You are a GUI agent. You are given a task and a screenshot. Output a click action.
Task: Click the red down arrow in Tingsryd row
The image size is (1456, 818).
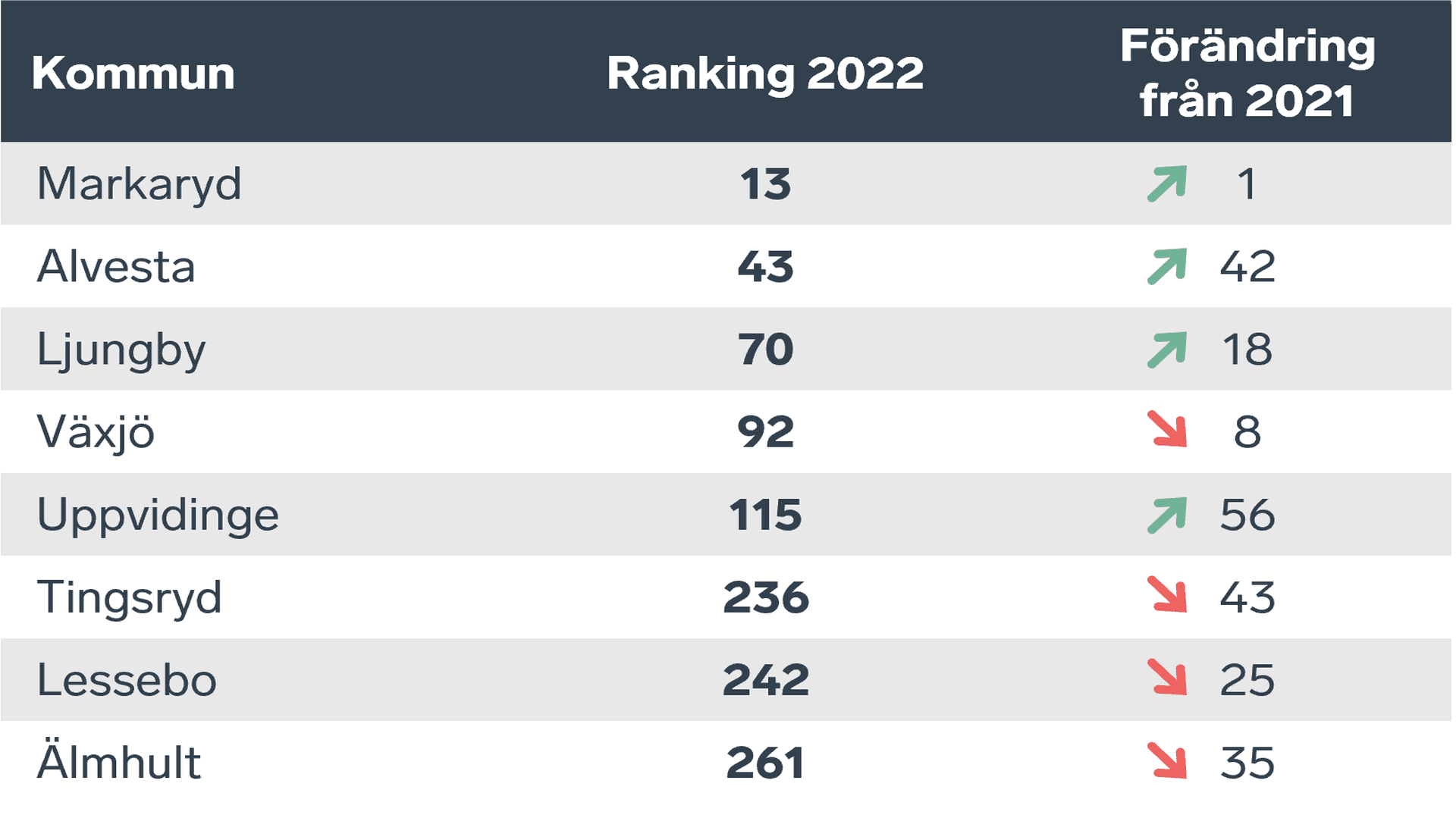tap(1166, 594)
